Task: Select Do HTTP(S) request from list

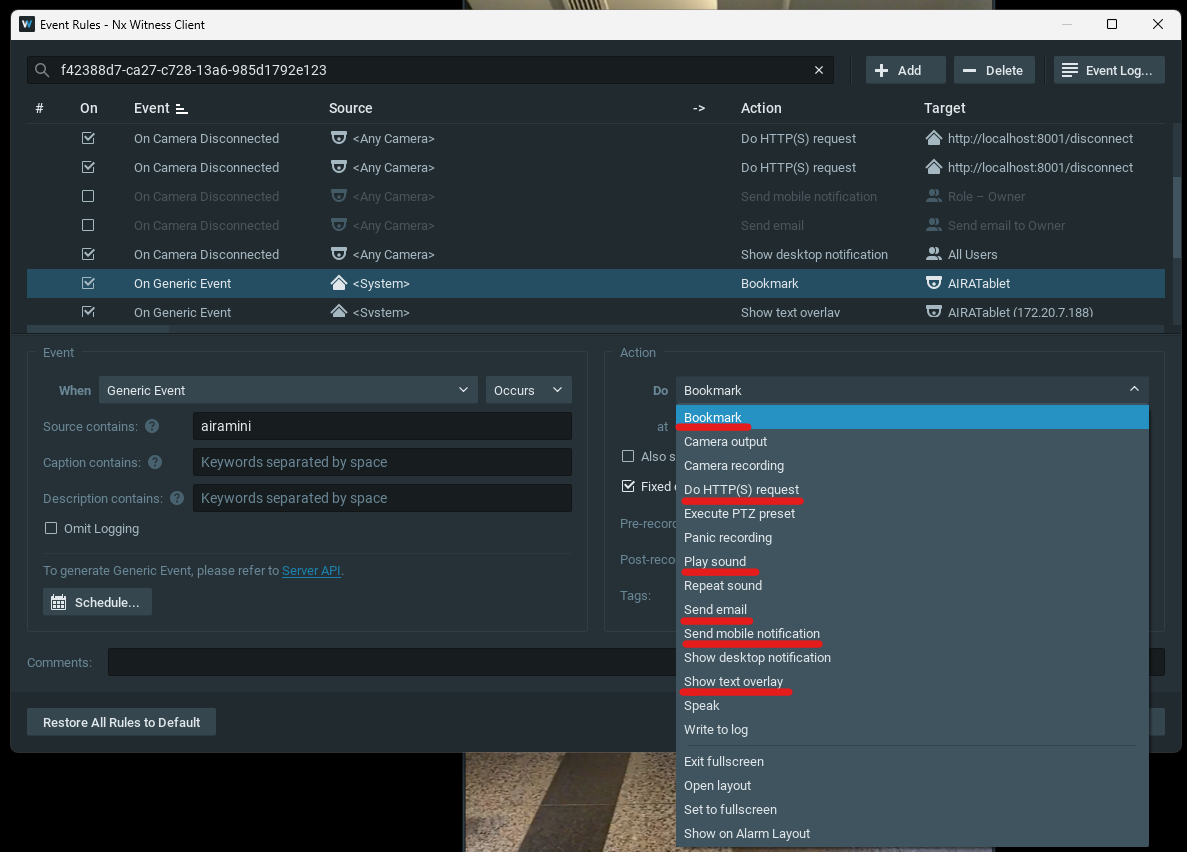Action: click(741, 490)
